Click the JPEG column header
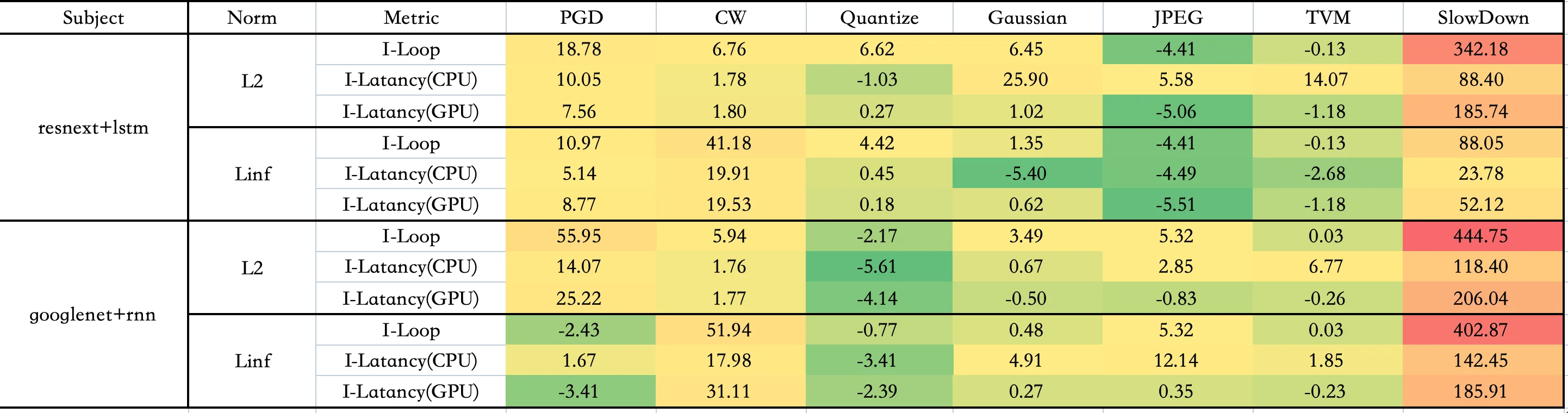Screen dimensions: 1568x413 point(1177,17)
